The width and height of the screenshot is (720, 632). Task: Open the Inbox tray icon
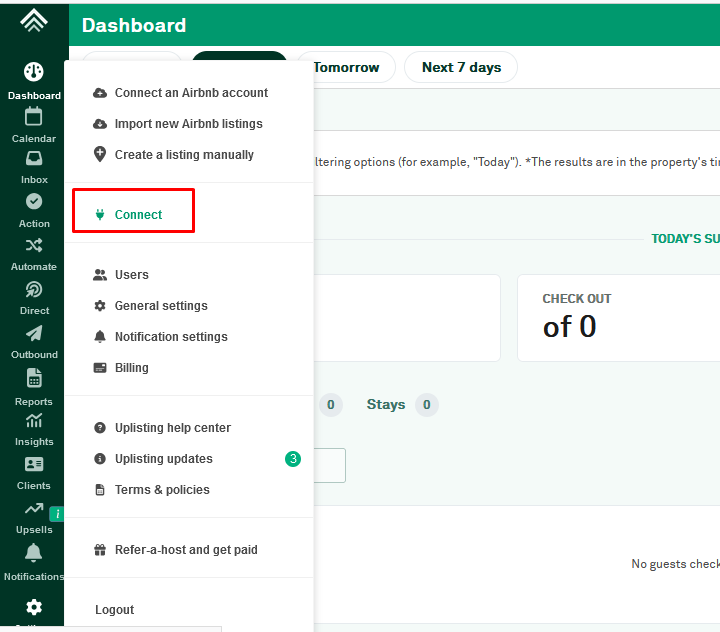(x=34, y=158)
